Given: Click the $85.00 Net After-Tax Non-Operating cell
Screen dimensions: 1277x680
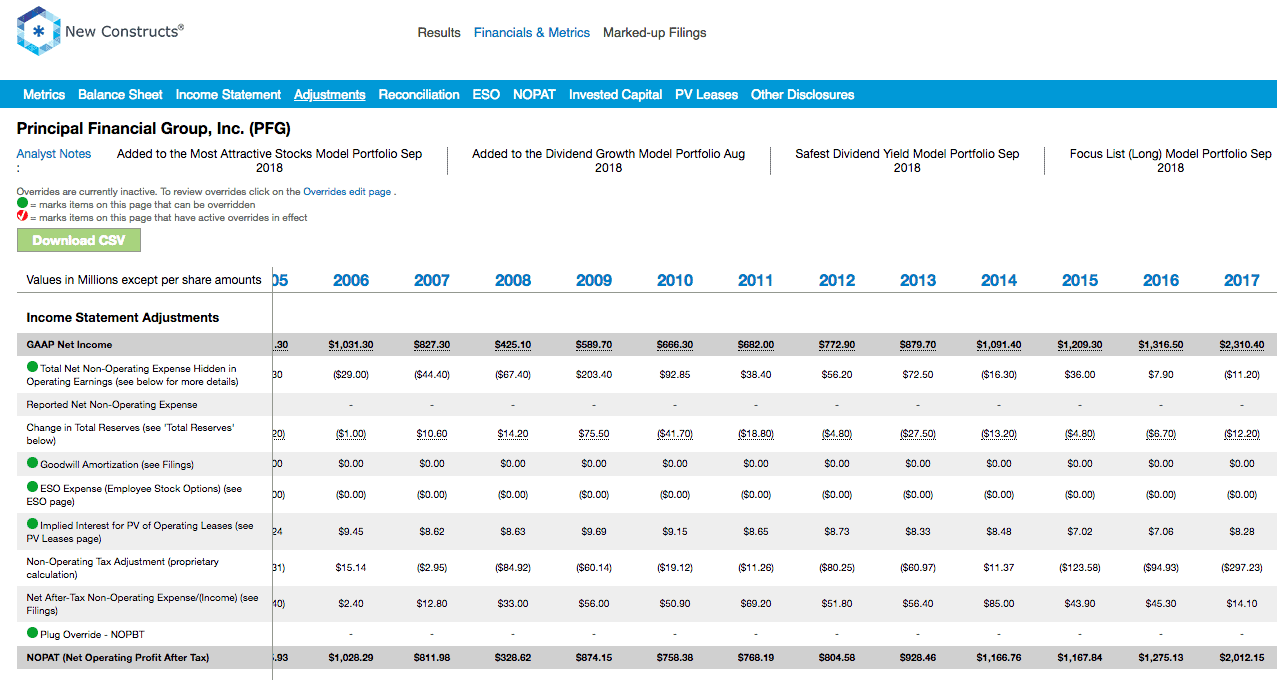Looking at the screenshot, I should point(999,604).
